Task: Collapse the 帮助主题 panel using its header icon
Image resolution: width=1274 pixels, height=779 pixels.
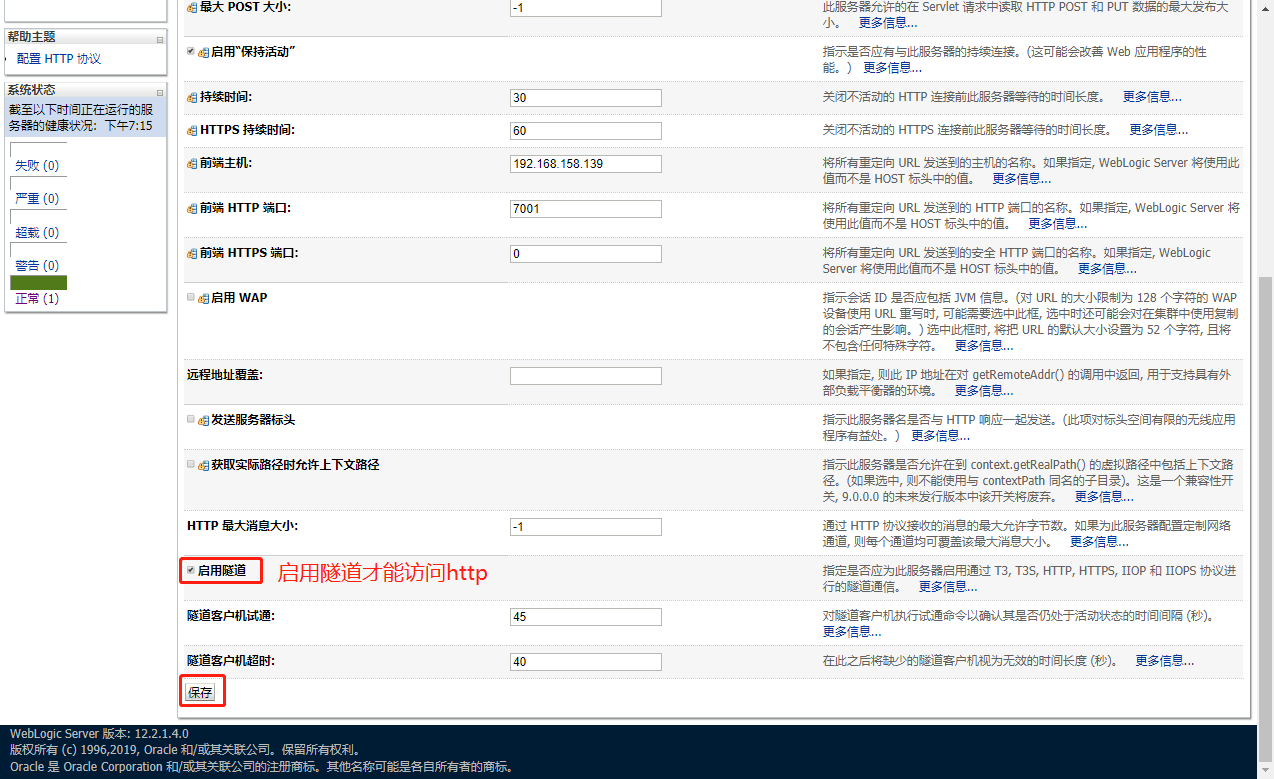Action: pyautogui.click(x=160, y=38)
